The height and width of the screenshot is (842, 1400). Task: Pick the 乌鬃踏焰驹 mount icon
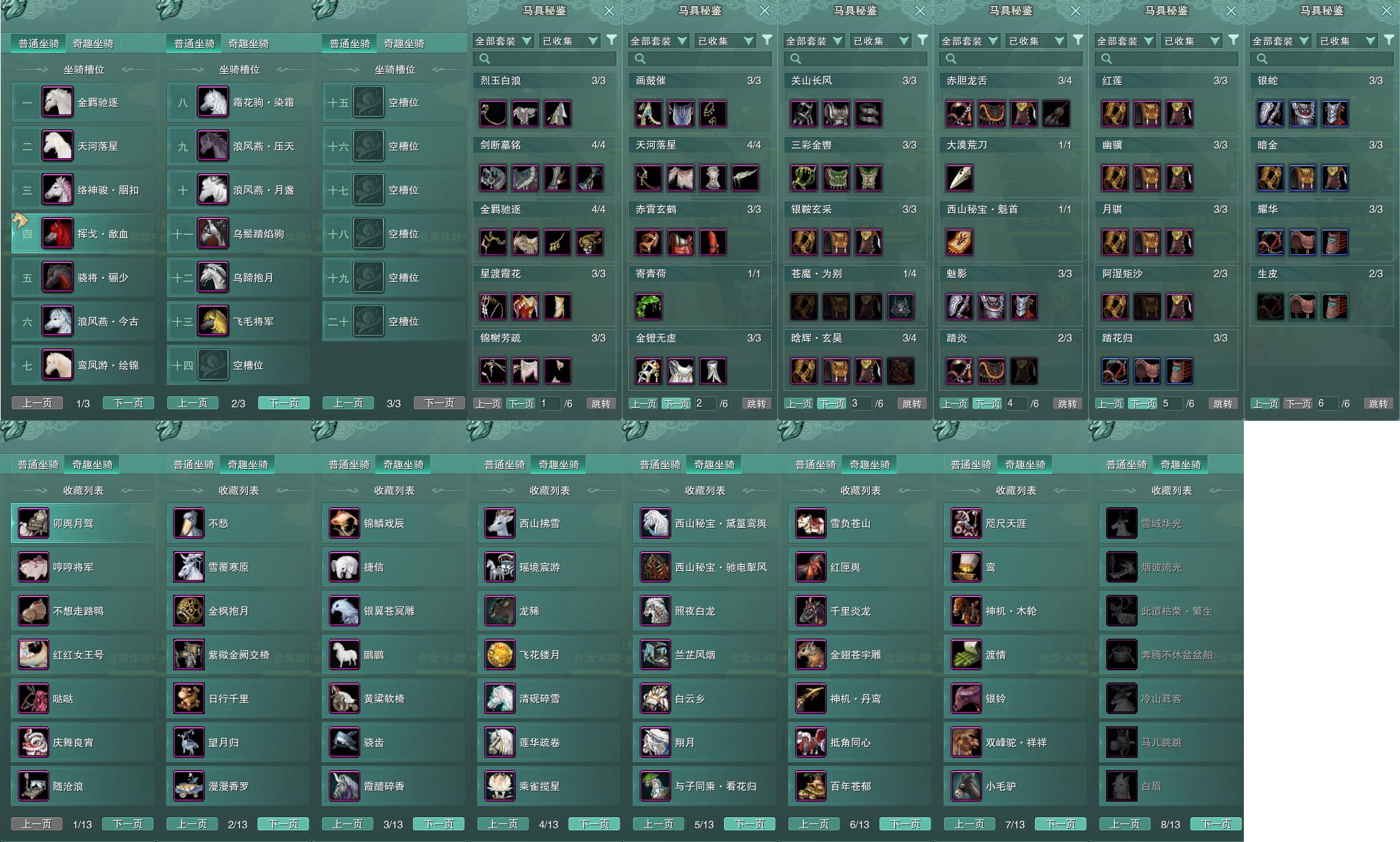tap(213, 233)
